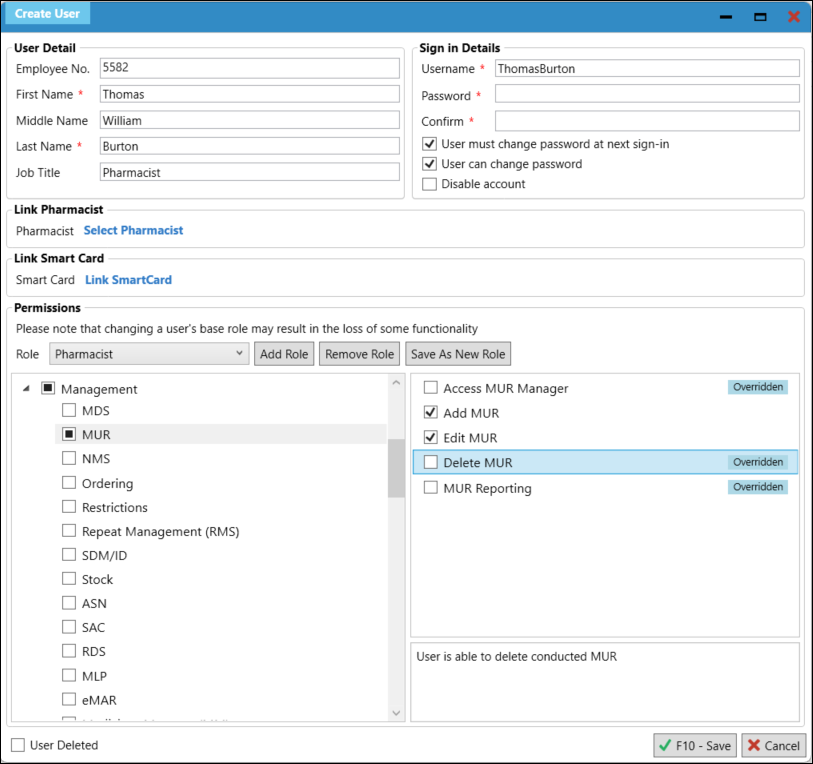The height and width of the screenshot is (764, 813).
Task: Click the Username field with ThomasBurton
Action: point(647,68)
